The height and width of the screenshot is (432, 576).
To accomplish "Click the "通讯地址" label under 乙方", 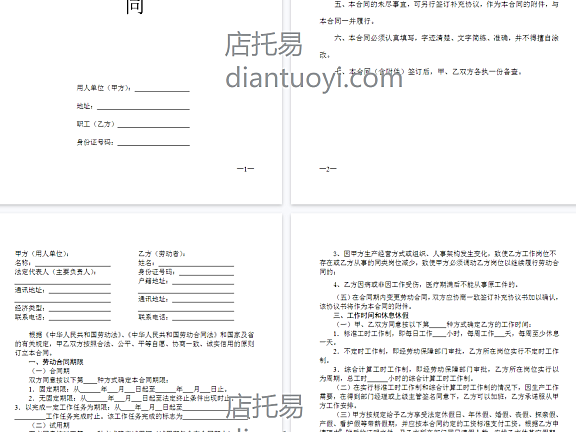I will [x=154, y=299].
